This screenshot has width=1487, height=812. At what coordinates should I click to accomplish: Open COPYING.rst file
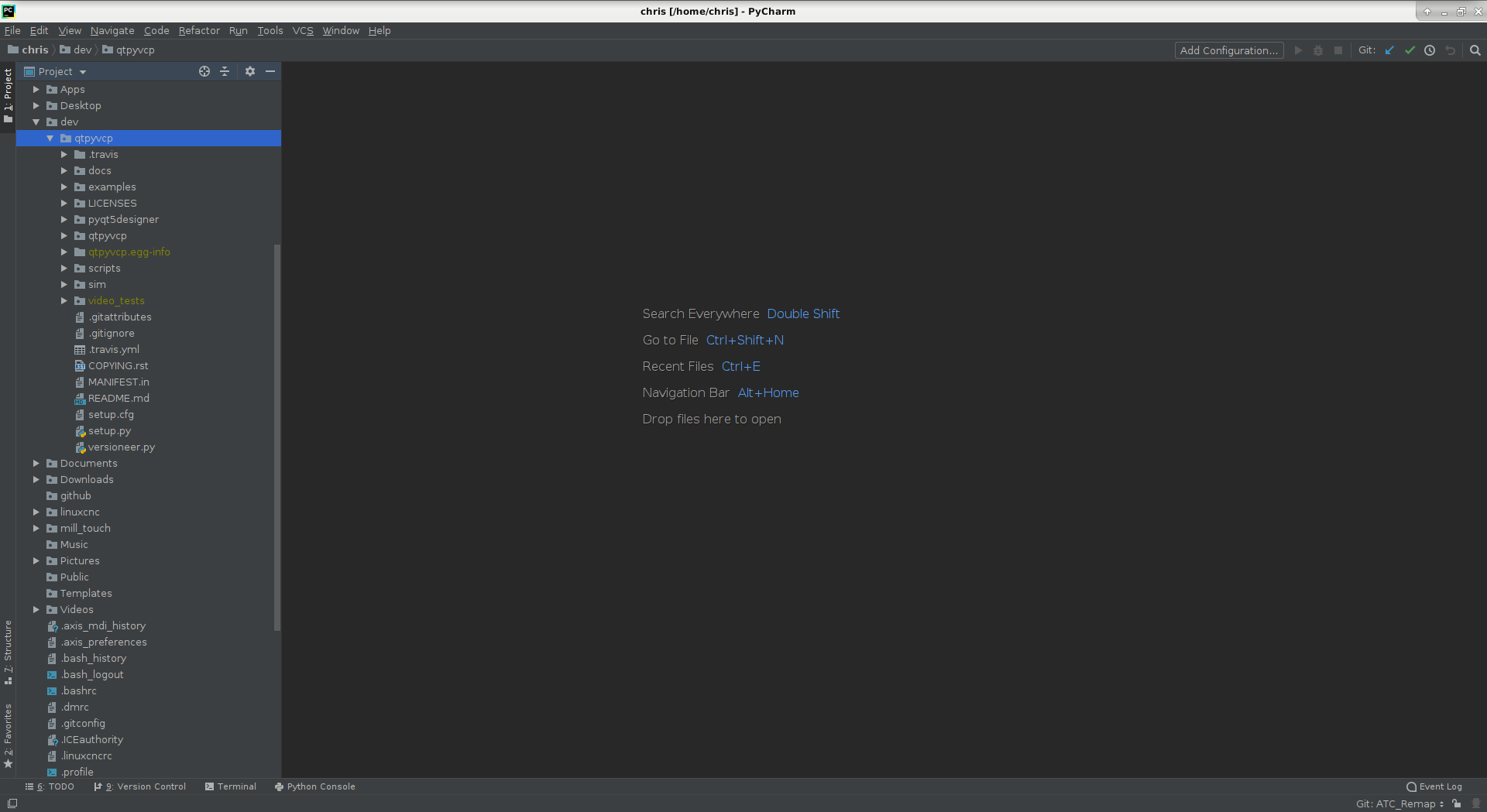118,366
